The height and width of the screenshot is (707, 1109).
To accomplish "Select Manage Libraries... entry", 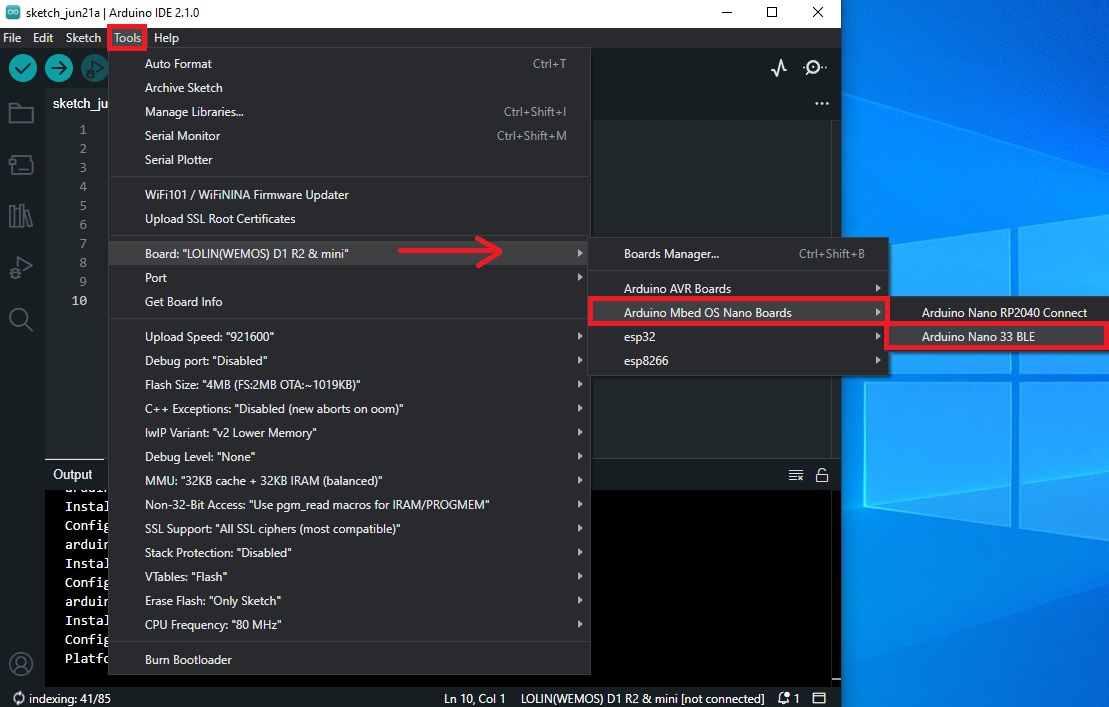I will 349,112.
